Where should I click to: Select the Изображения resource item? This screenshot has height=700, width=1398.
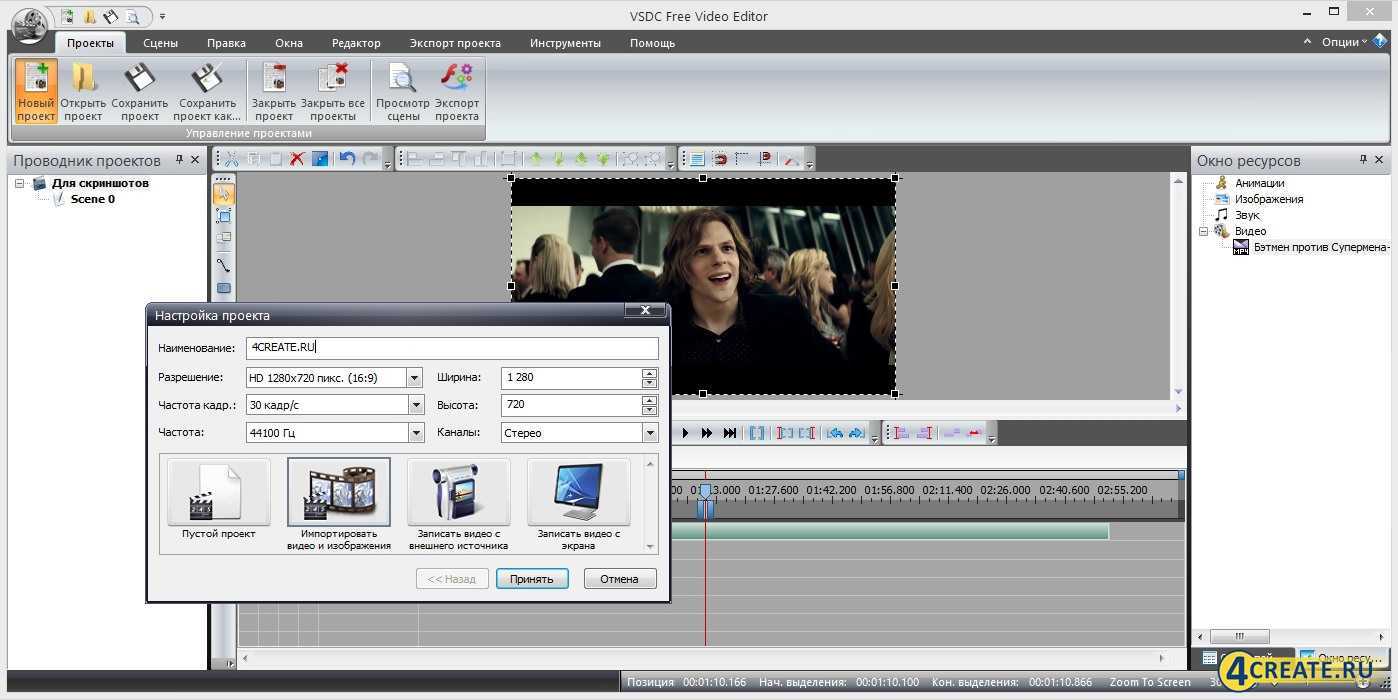1269,199
